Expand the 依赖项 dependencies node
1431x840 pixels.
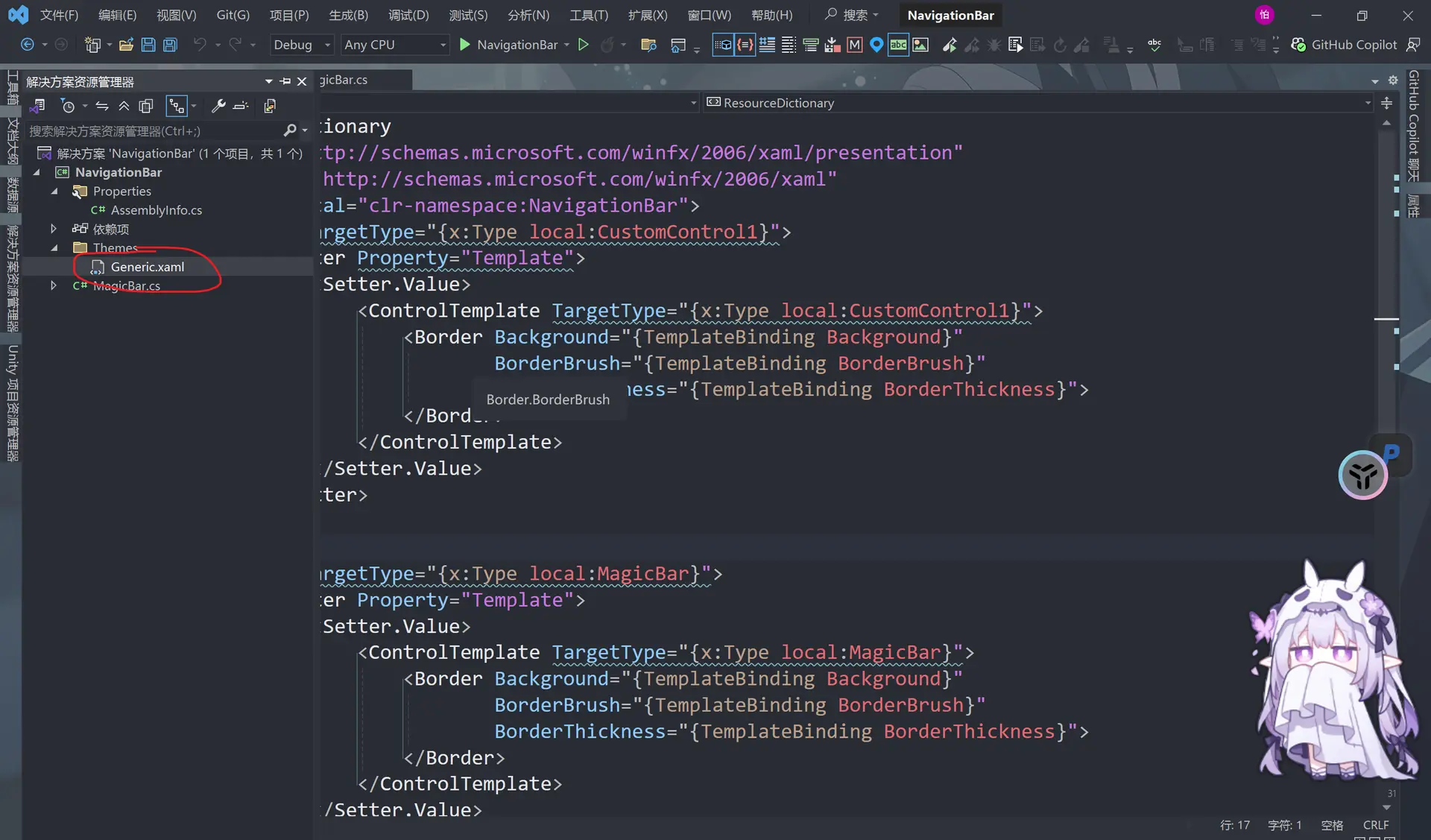pos(54,229)
